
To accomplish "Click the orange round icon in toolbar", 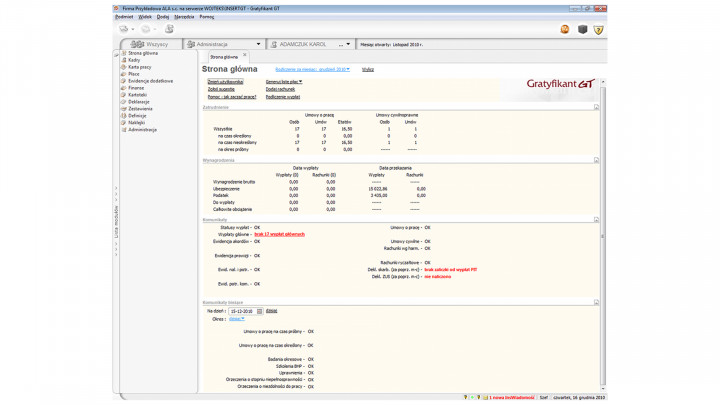I will [x=564, y=29].
